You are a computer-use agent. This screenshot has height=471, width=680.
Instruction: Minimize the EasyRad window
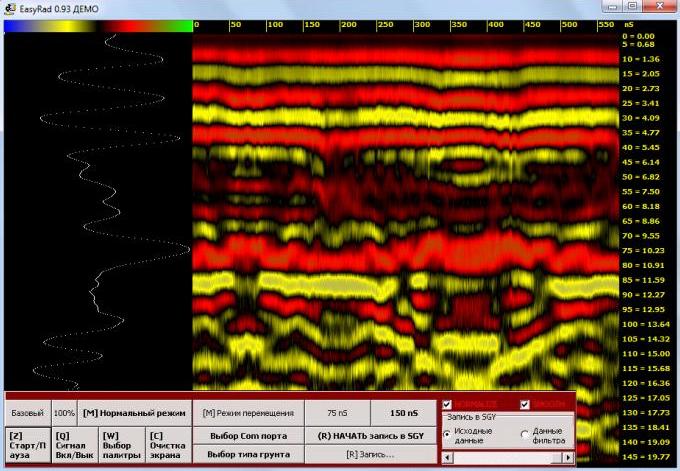point(612,6)
